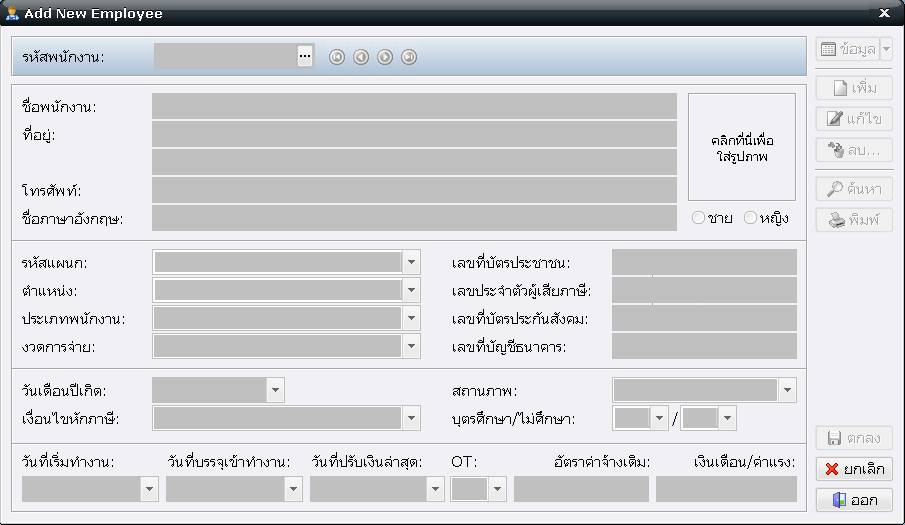Go to the next employee record
This screenshot has height=525, width=905.
385,57
